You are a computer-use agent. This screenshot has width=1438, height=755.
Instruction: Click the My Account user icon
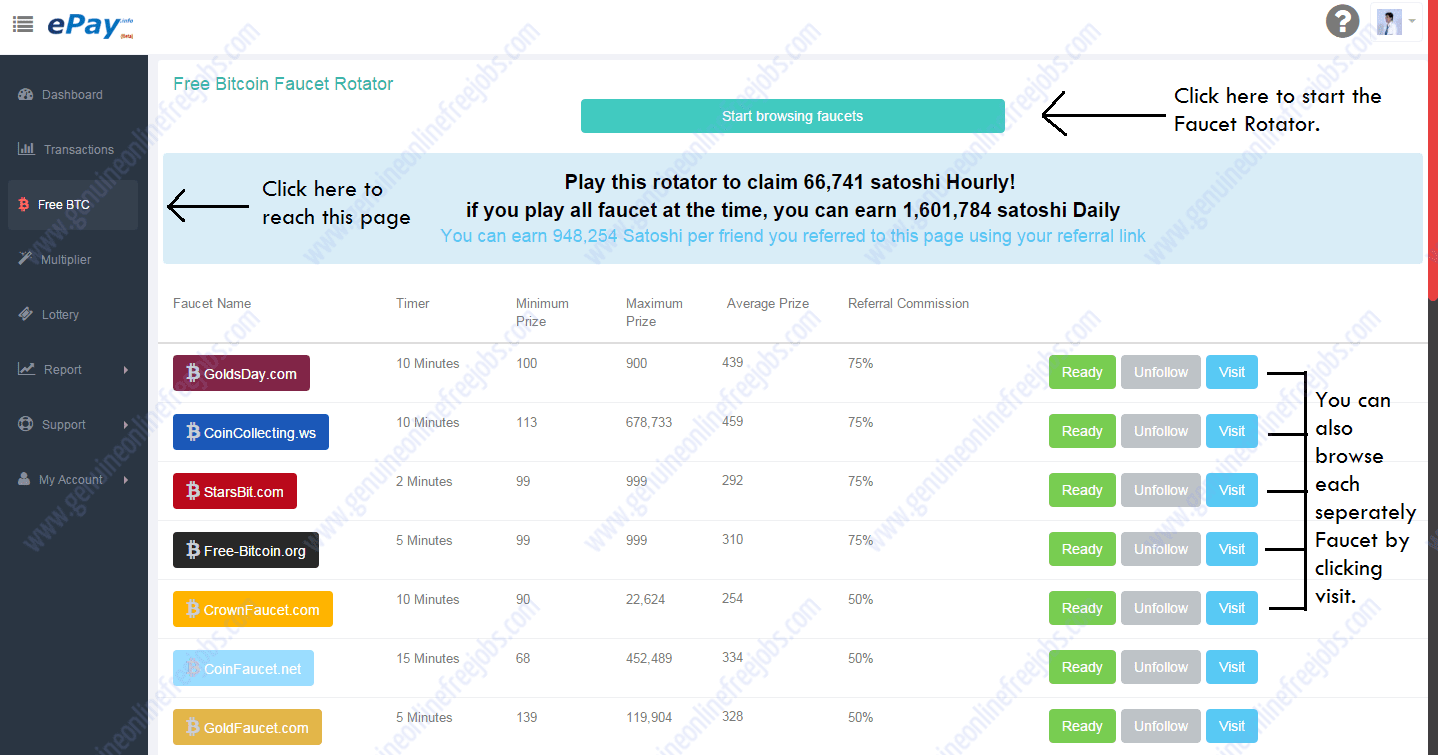pos(24,479)
